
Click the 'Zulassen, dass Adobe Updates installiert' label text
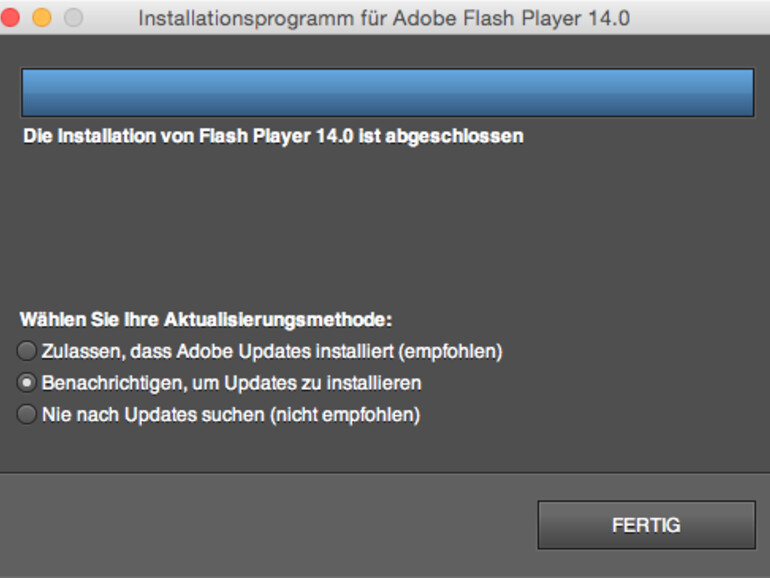220,352
